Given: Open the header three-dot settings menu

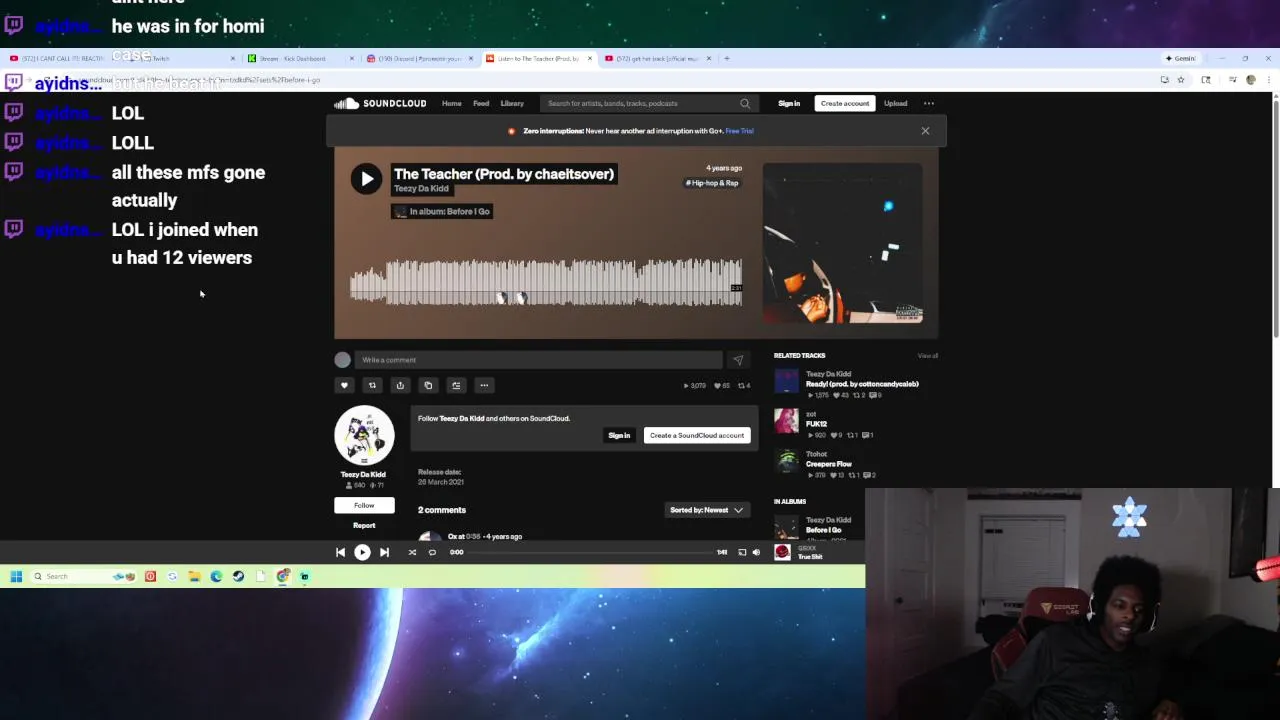Looking at the screenshot, I should [x=929, y=103].
